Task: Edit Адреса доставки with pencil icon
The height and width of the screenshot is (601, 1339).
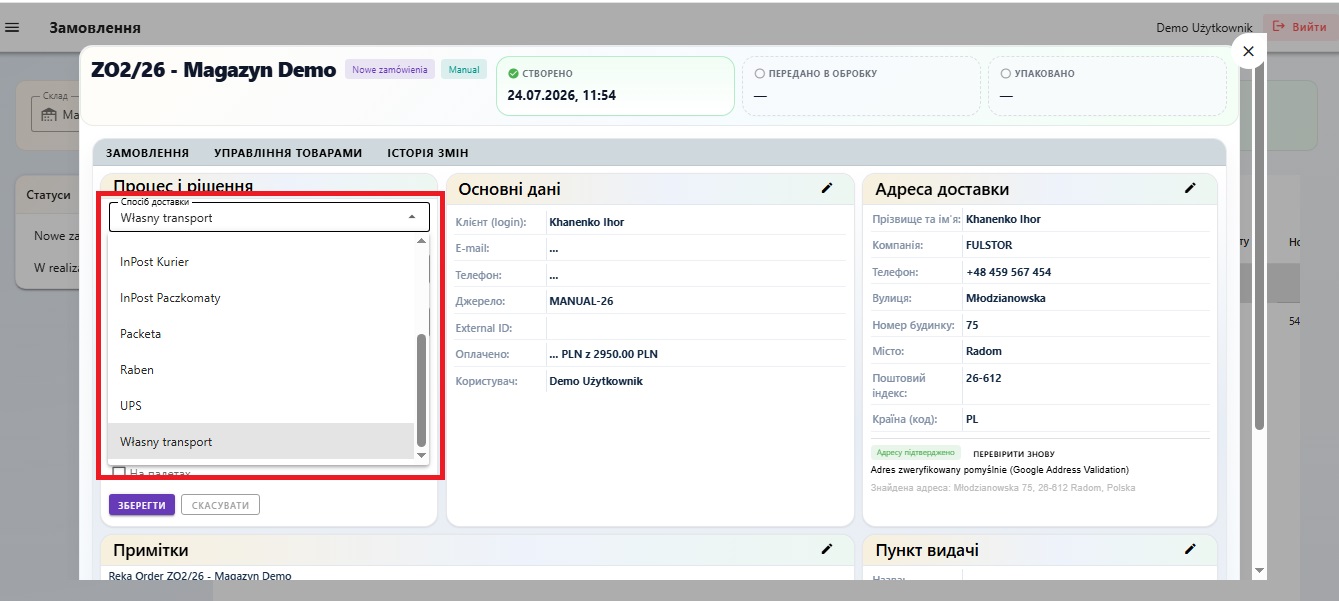Action: (x=1190, y=188)
